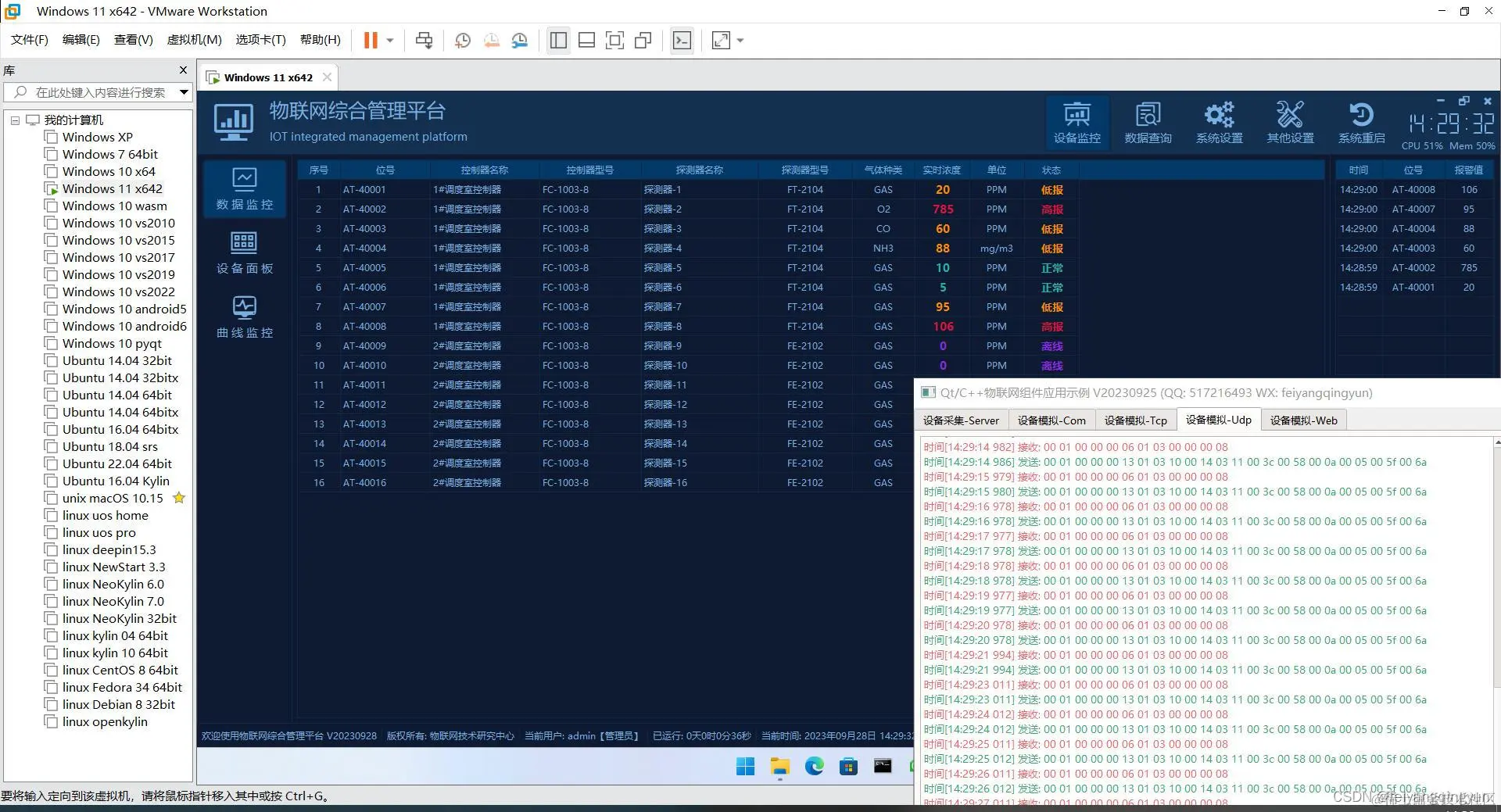Screen dimensions: 1501x812
Task: Expand the library search dropdown arrow
Action: (x=184, y=92)
